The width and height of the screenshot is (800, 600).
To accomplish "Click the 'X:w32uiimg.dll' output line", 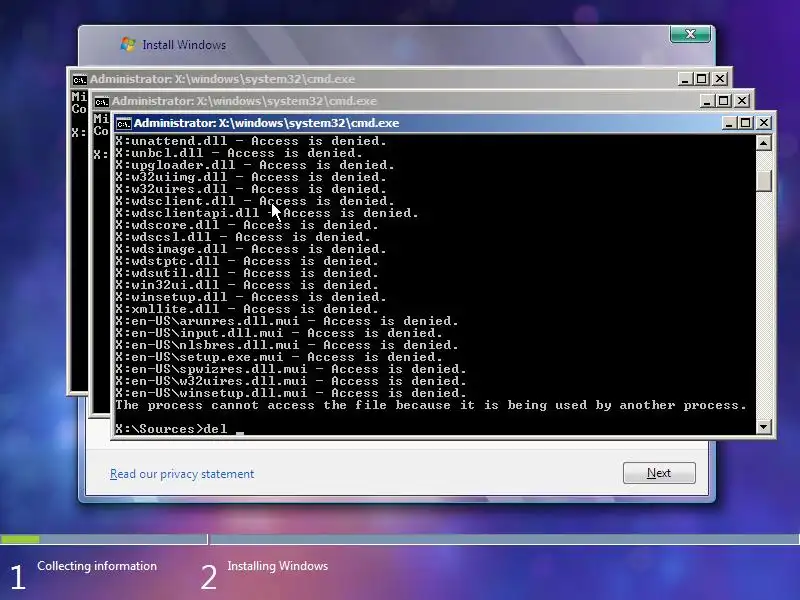I will point(251,177).
